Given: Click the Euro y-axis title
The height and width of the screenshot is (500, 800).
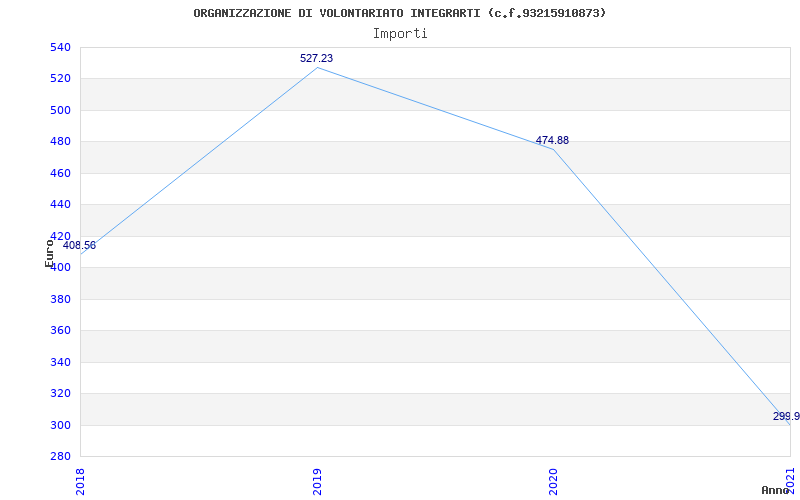Looking at the screenshot, I should tap(49, 254).
